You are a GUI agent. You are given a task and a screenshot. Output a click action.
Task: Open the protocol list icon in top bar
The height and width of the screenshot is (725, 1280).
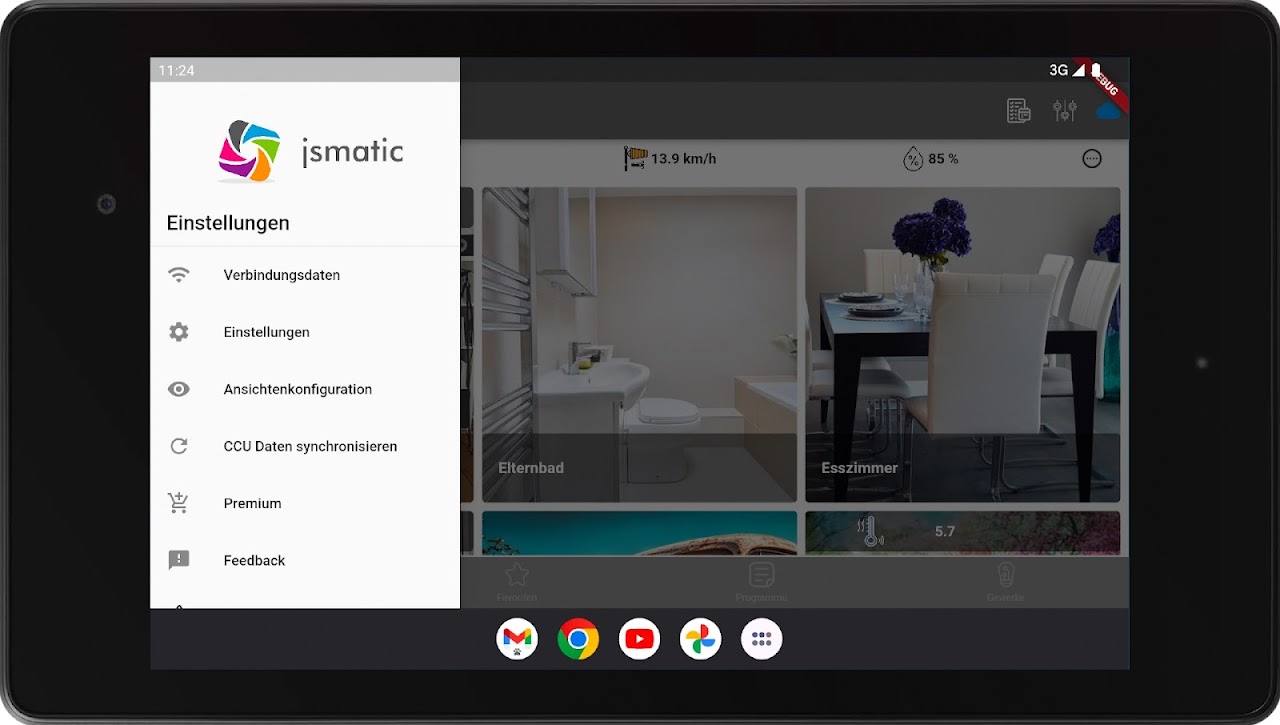1019,111
